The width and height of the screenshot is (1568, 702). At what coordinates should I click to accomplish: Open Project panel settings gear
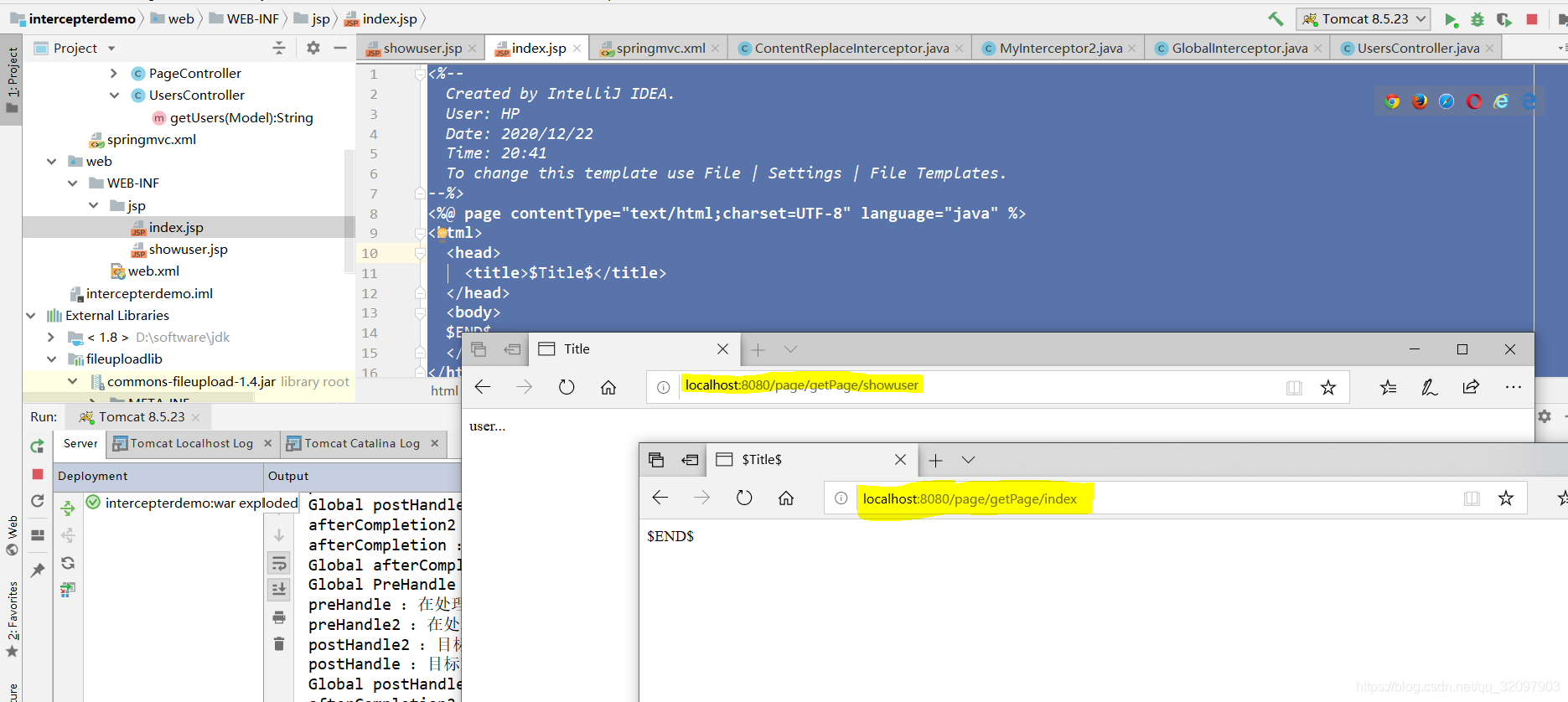(313, 49)
